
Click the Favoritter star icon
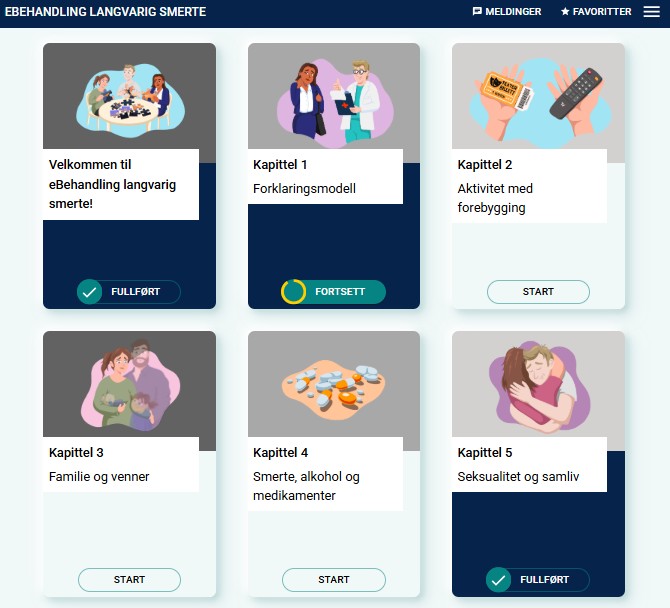pos(565,12)
